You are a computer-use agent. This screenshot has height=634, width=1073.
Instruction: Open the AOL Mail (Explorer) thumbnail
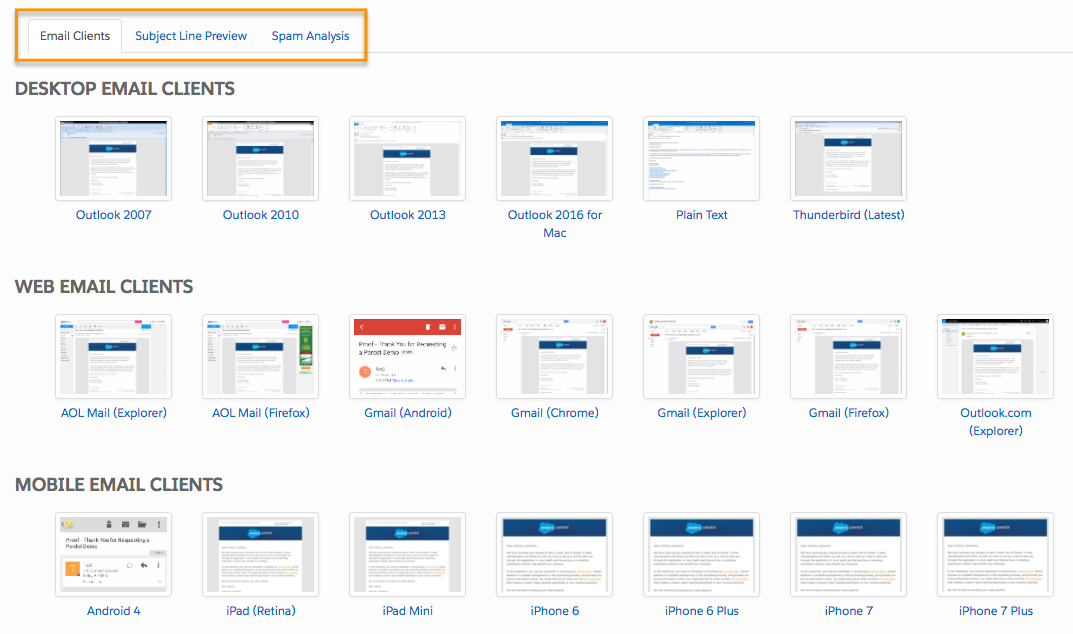114,357
